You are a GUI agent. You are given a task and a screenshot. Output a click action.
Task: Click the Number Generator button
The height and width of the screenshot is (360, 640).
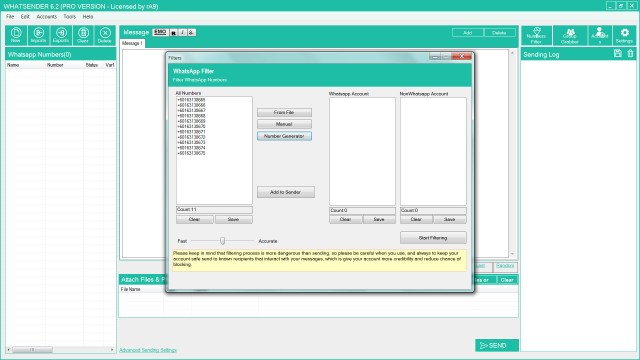[x=284, y=136]
